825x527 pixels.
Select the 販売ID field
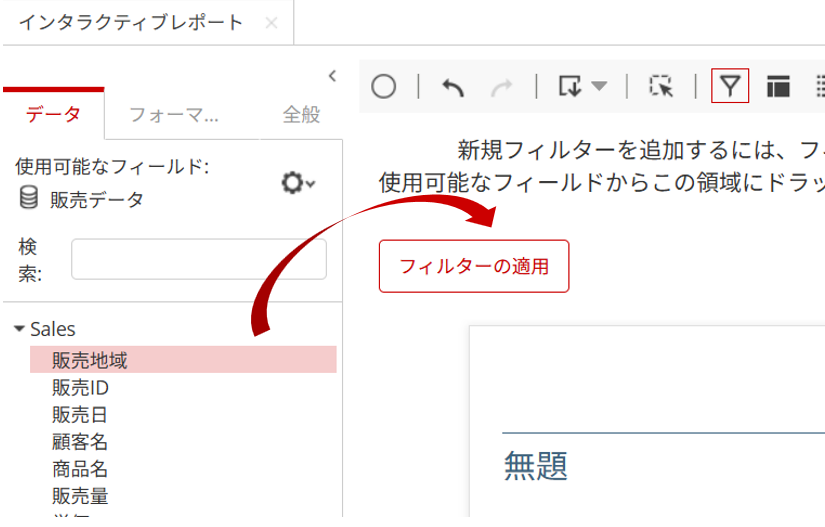click(80, 388)
